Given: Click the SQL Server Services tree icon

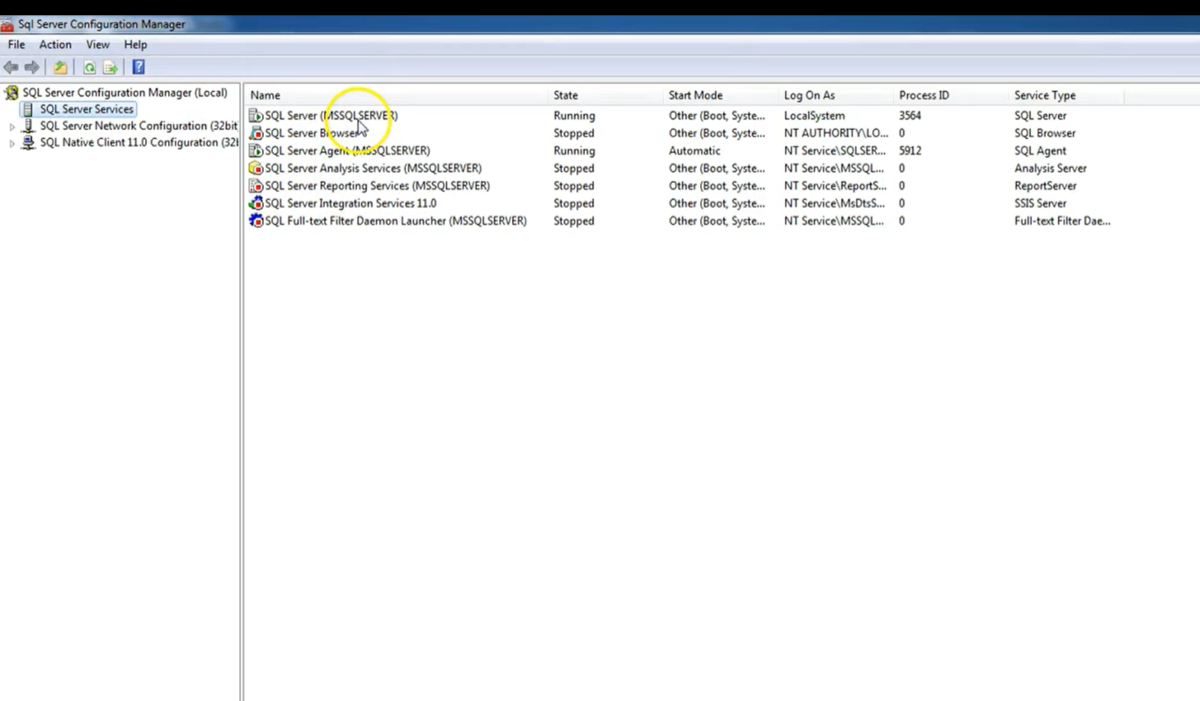Looking at the screenshot, I should coord(28,109).
